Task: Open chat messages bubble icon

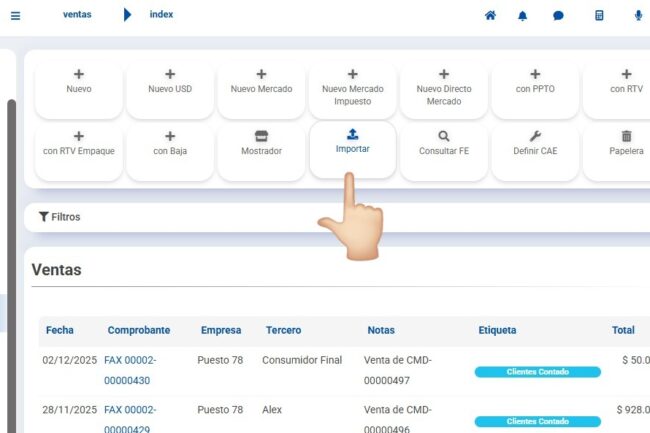Action: (x=558, y=16)
